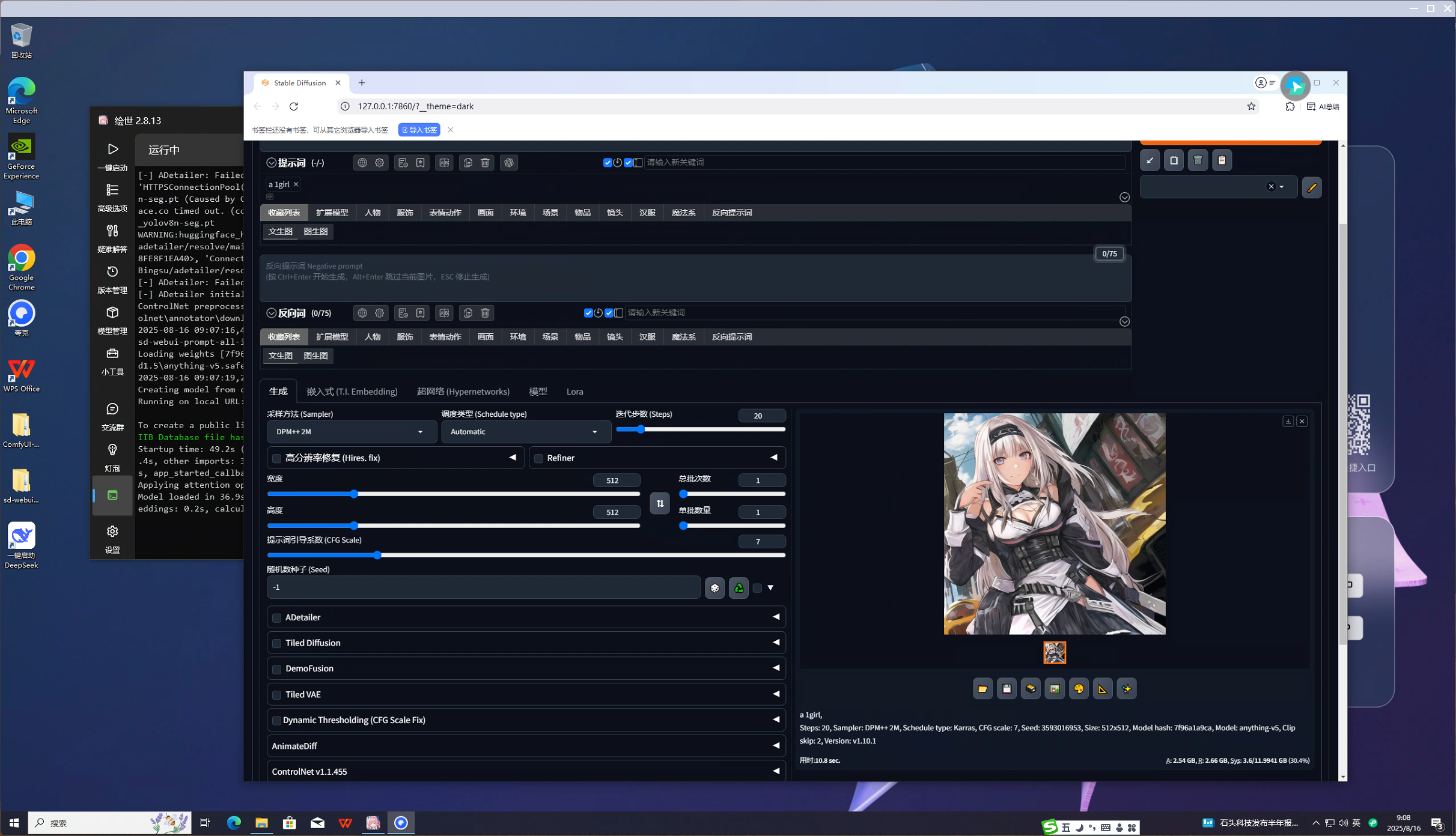1456x836 pixels.
Task: Open 模型管理 in the 绘世 sidebar
Action: tap(112, 321)
